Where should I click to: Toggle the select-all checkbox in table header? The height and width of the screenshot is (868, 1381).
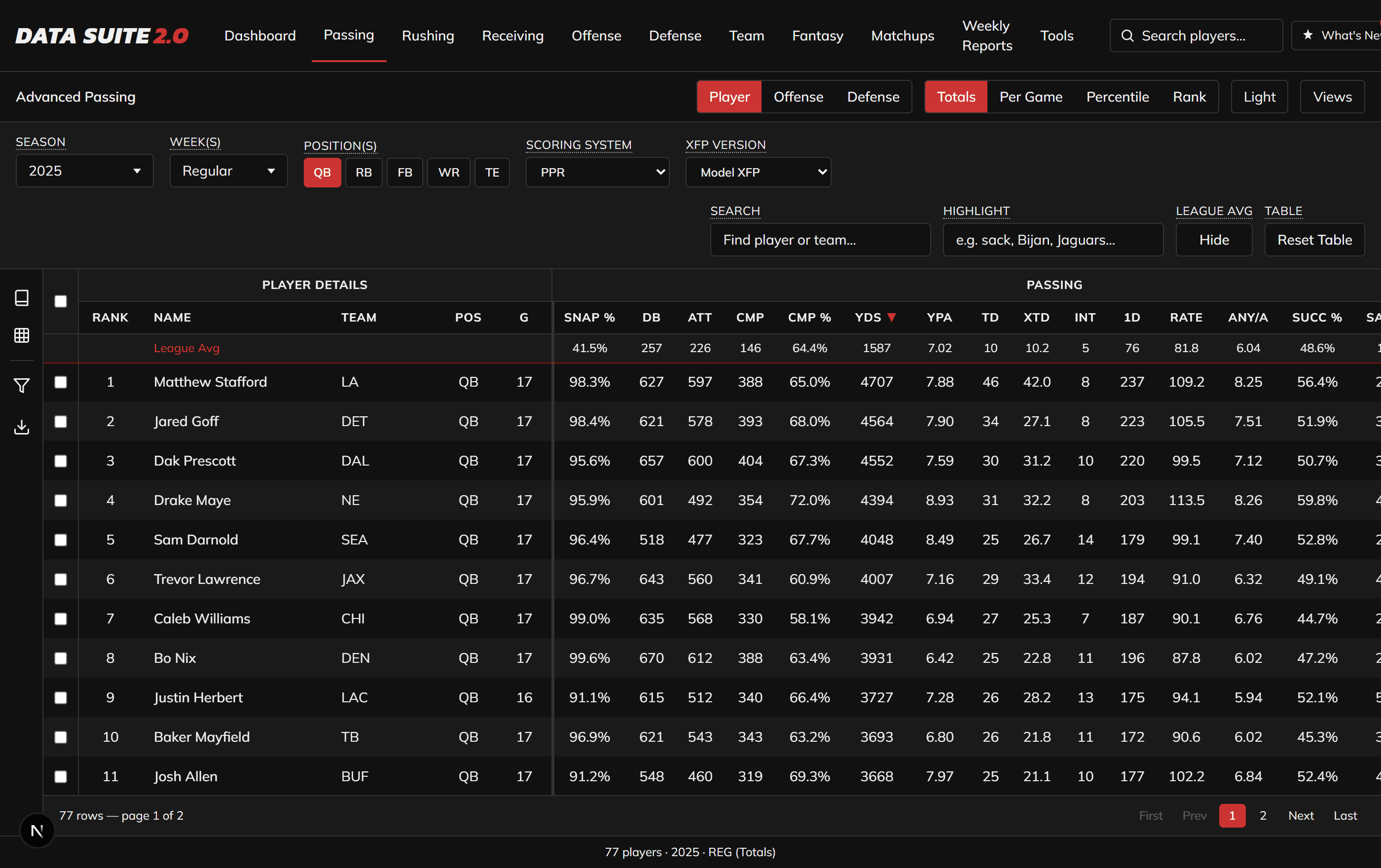61,301
